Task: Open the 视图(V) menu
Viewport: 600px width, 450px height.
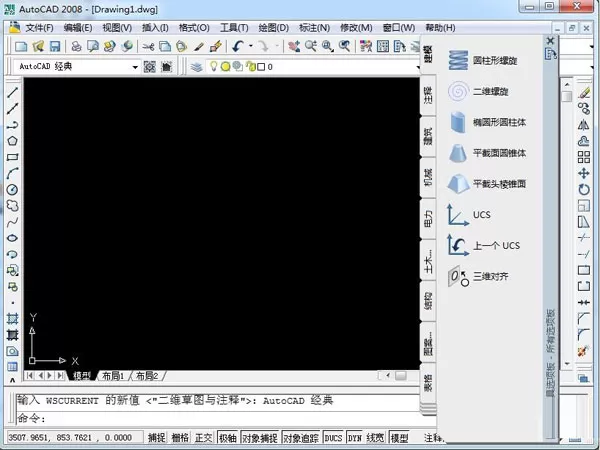Action: click(117, 28)
